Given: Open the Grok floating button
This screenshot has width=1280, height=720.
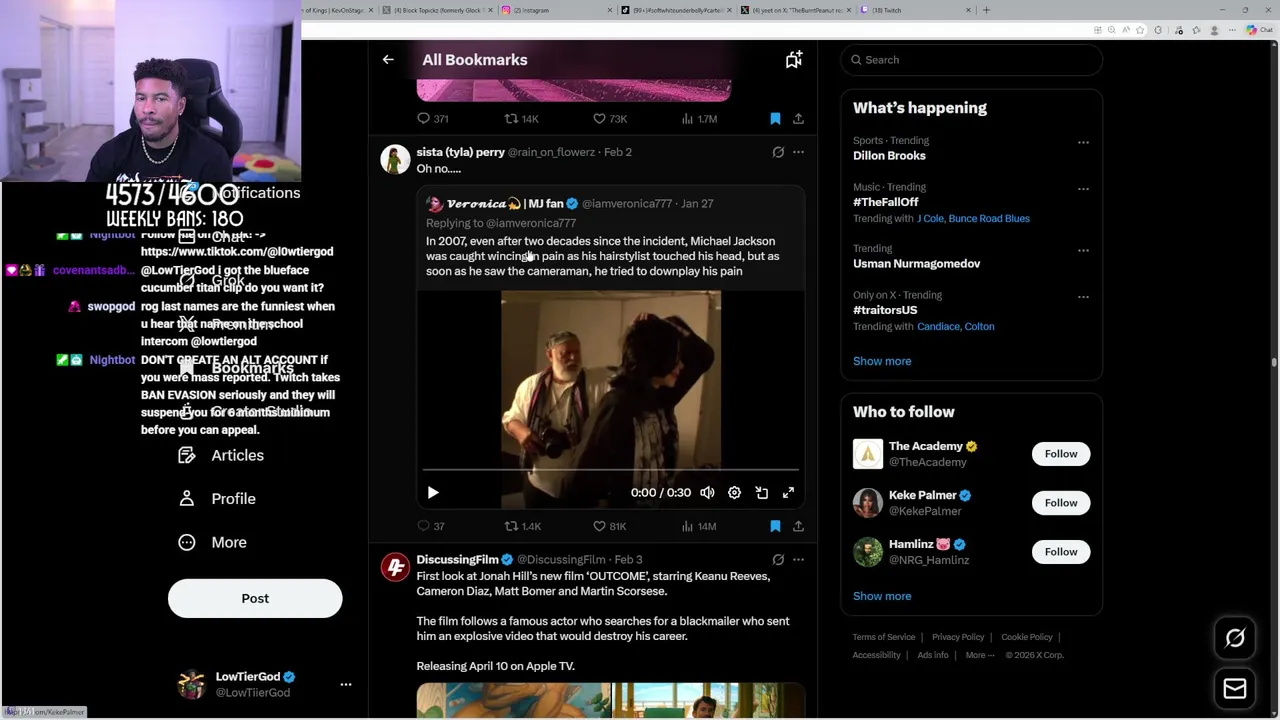Looking at the screenshot, I should 1235,638.
